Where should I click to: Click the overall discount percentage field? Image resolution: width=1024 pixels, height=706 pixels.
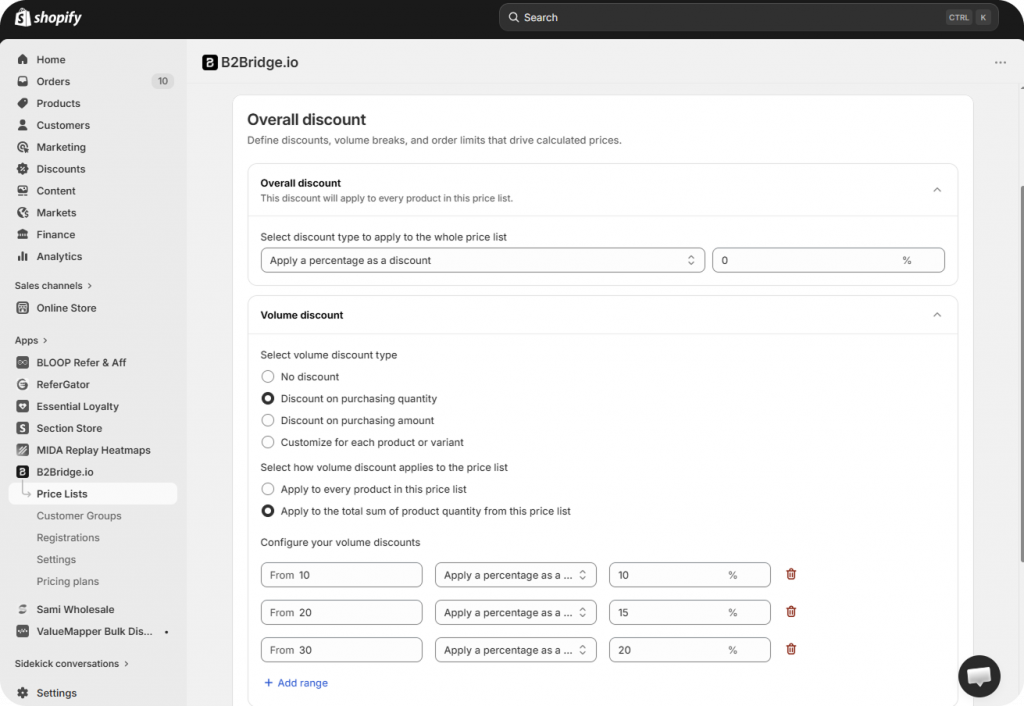coord(828,260)
